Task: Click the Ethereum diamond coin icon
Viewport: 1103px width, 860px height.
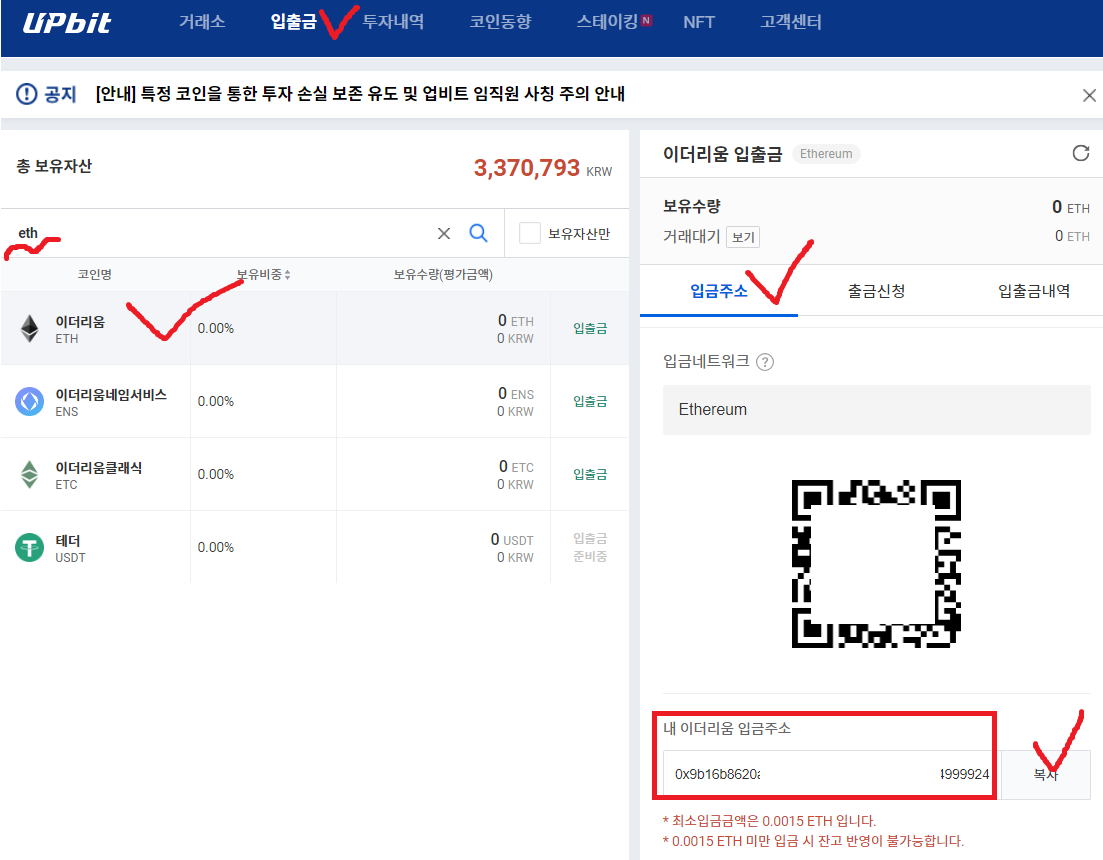Action: pyautogui.click(x=30, y=328)
